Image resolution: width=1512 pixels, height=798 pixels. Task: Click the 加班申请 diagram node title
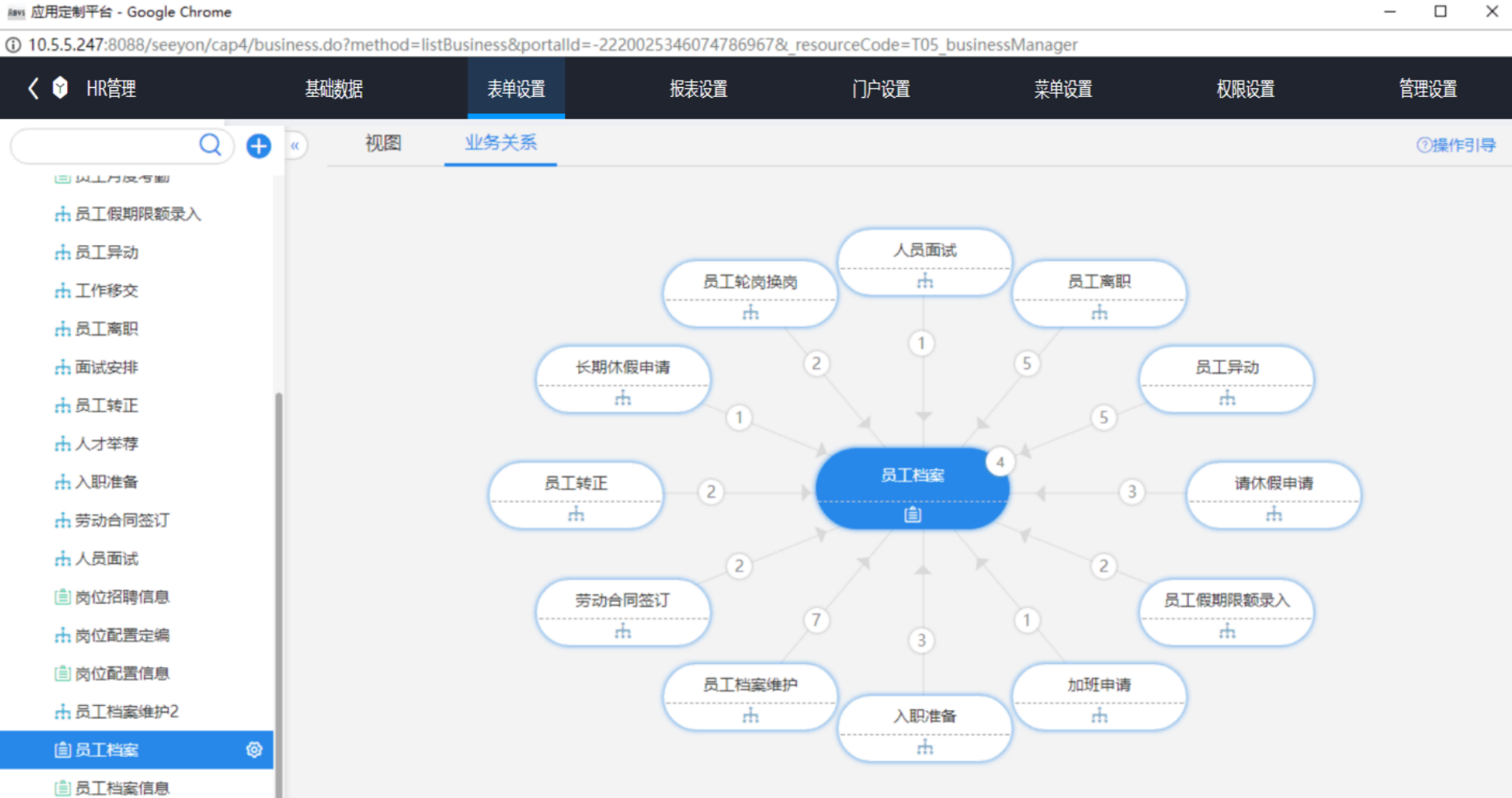1099,685
